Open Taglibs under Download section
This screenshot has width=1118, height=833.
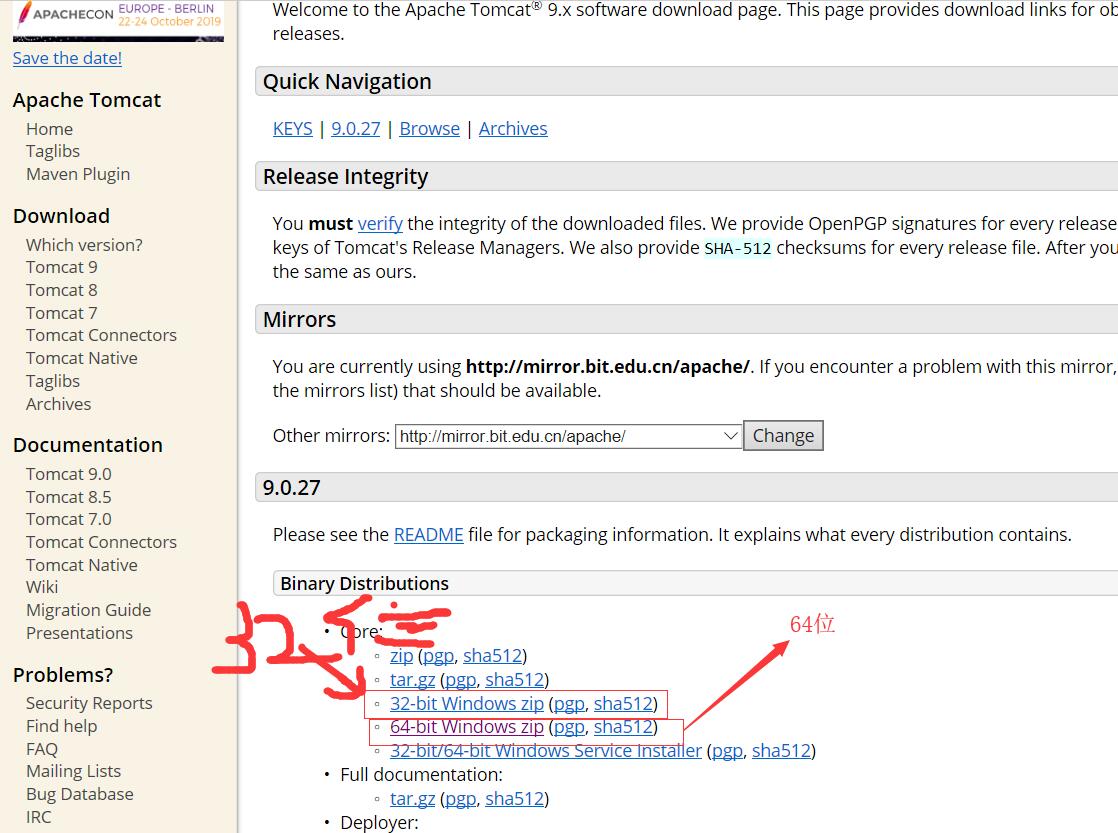point(53,381)
